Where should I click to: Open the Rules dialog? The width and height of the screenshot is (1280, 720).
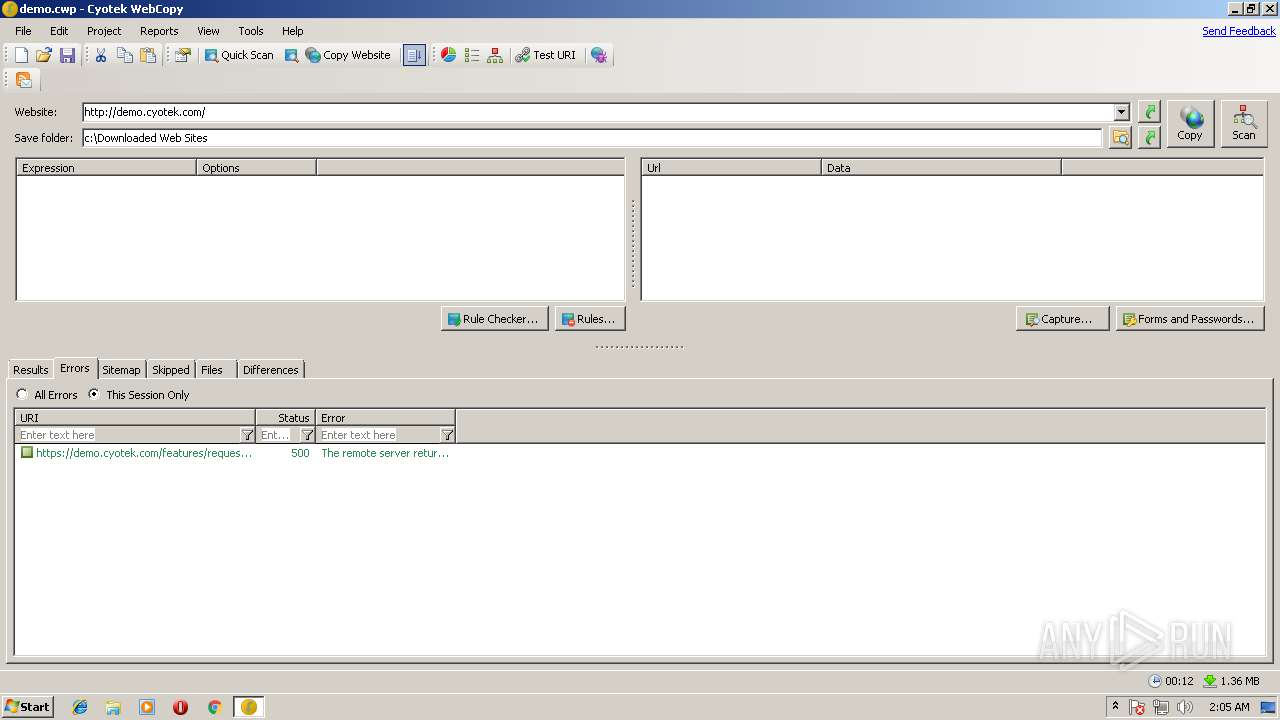(590, 319)
